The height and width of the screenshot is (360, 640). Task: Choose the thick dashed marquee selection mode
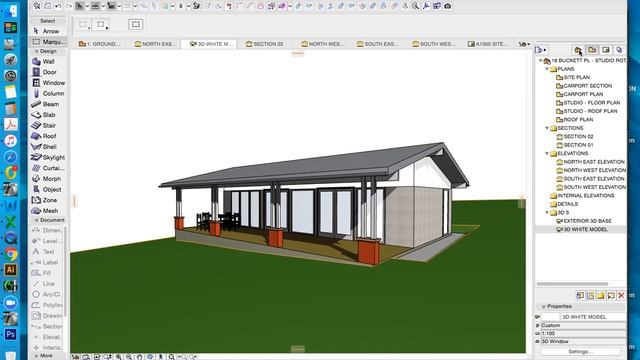136,24
